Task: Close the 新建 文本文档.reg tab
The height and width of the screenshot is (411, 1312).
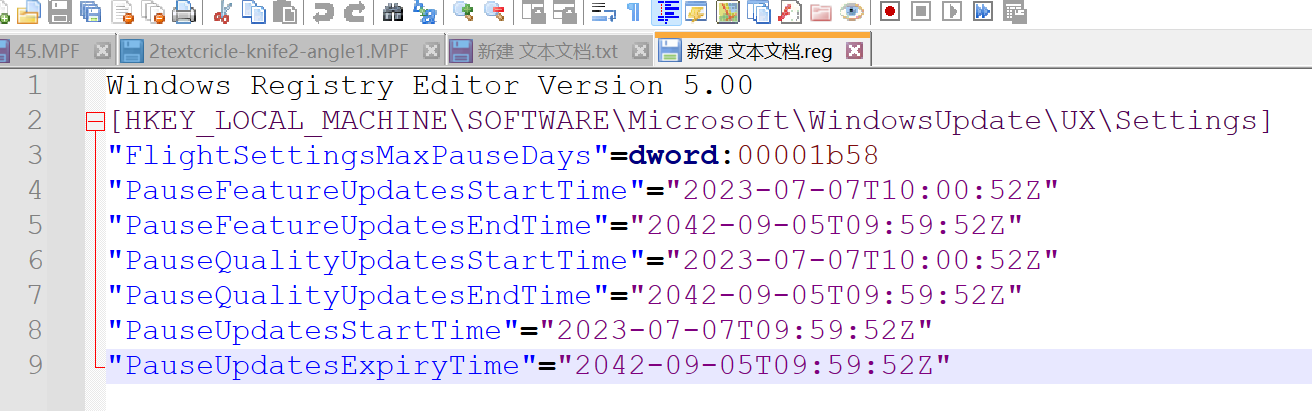Action: 853,50
